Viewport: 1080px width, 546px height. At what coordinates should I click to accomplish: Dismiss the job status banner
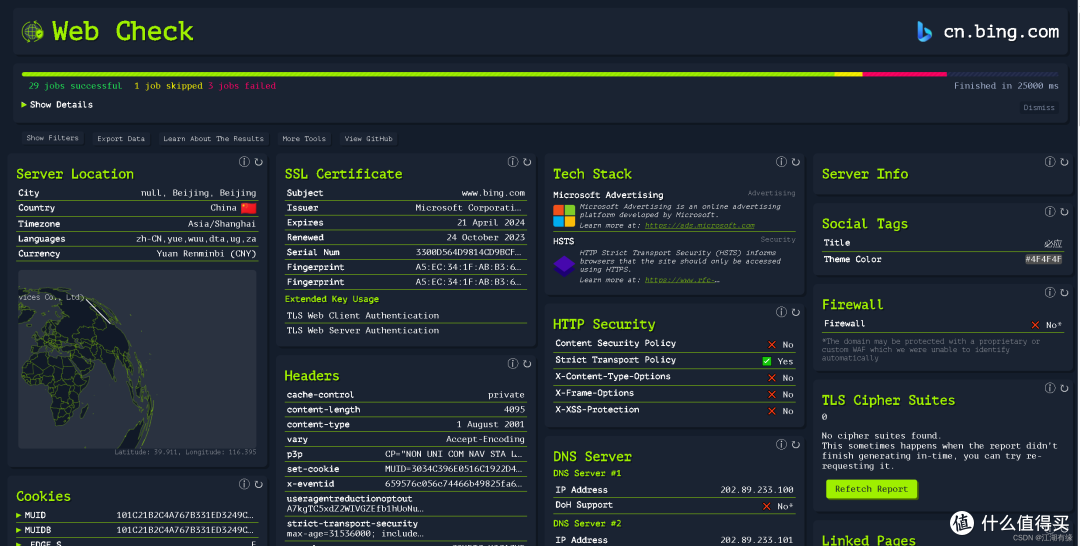coord(1039,107)
